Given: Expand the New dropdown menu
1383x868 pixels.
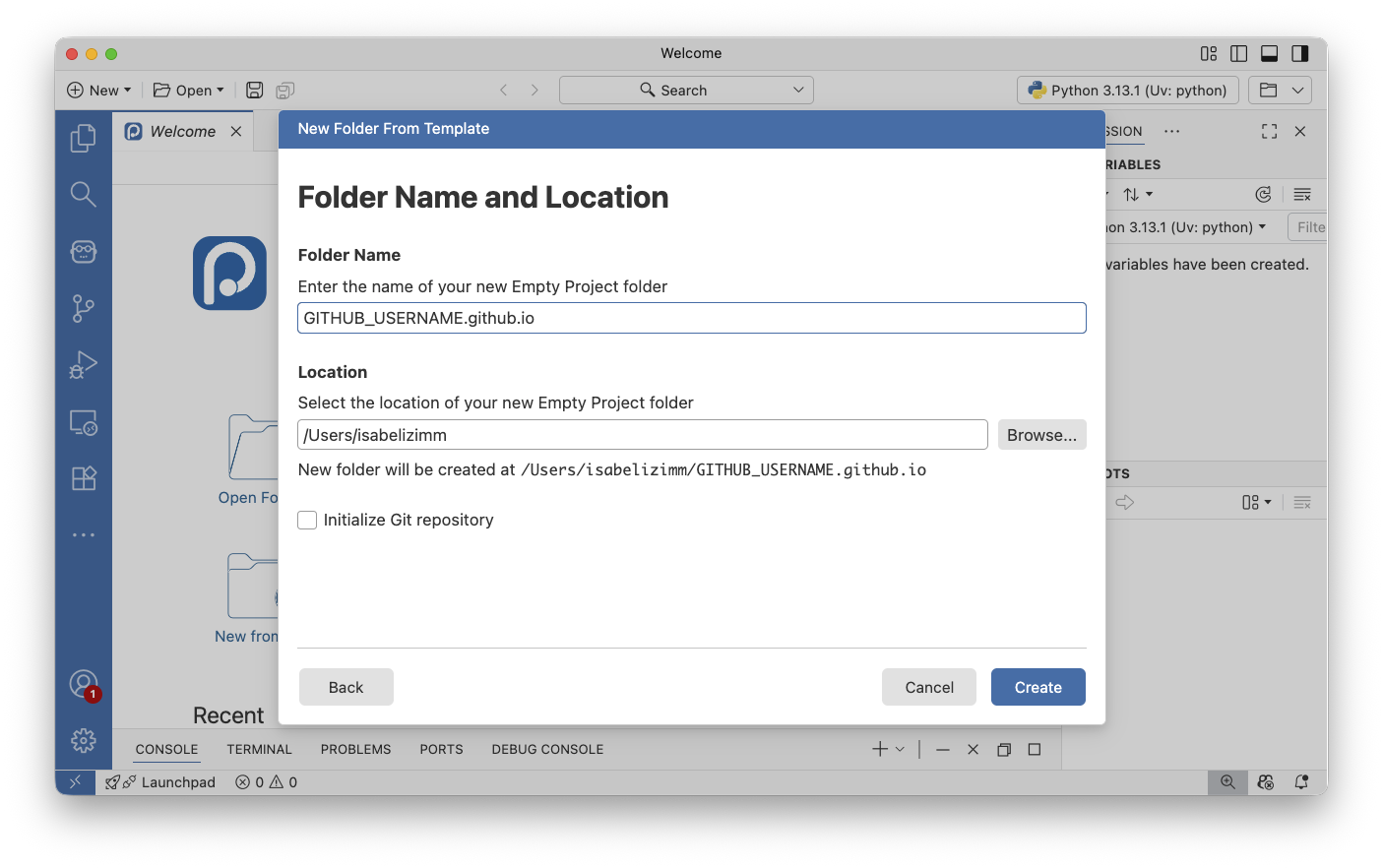Looking at the screenshot, I should (x=98, y=91).
